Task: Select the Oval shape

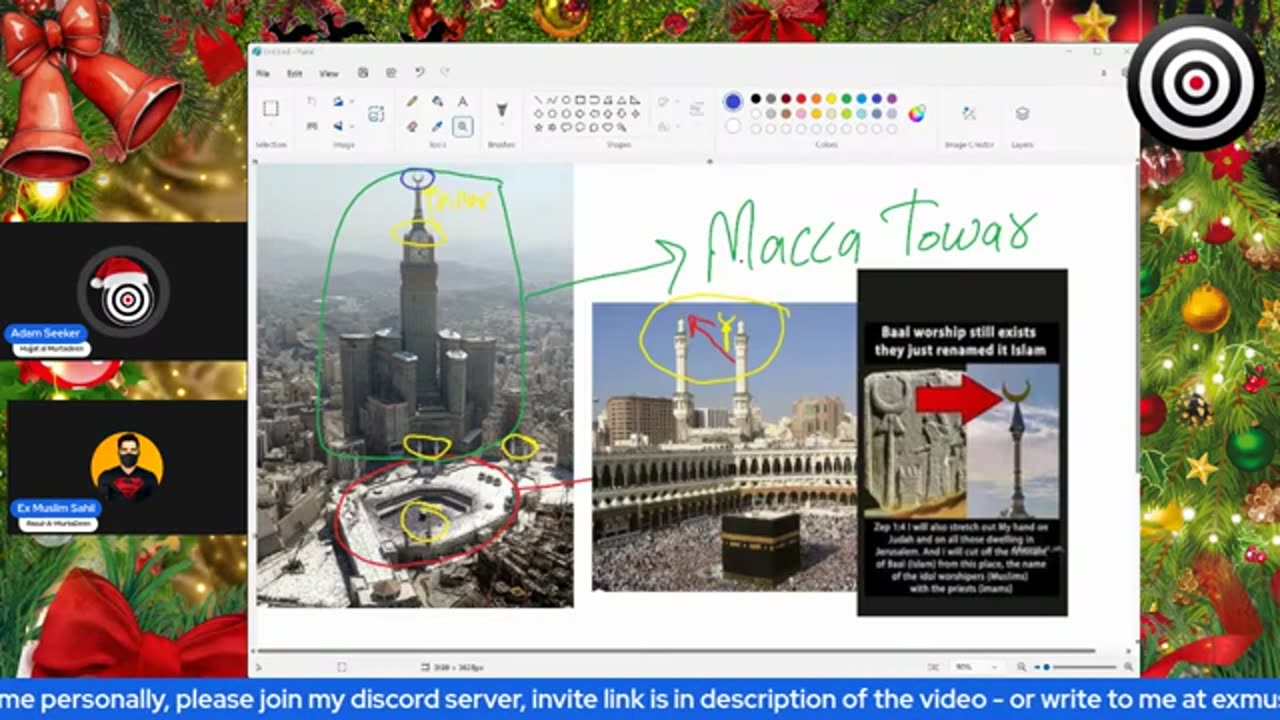Action: (x=566, y=100)
